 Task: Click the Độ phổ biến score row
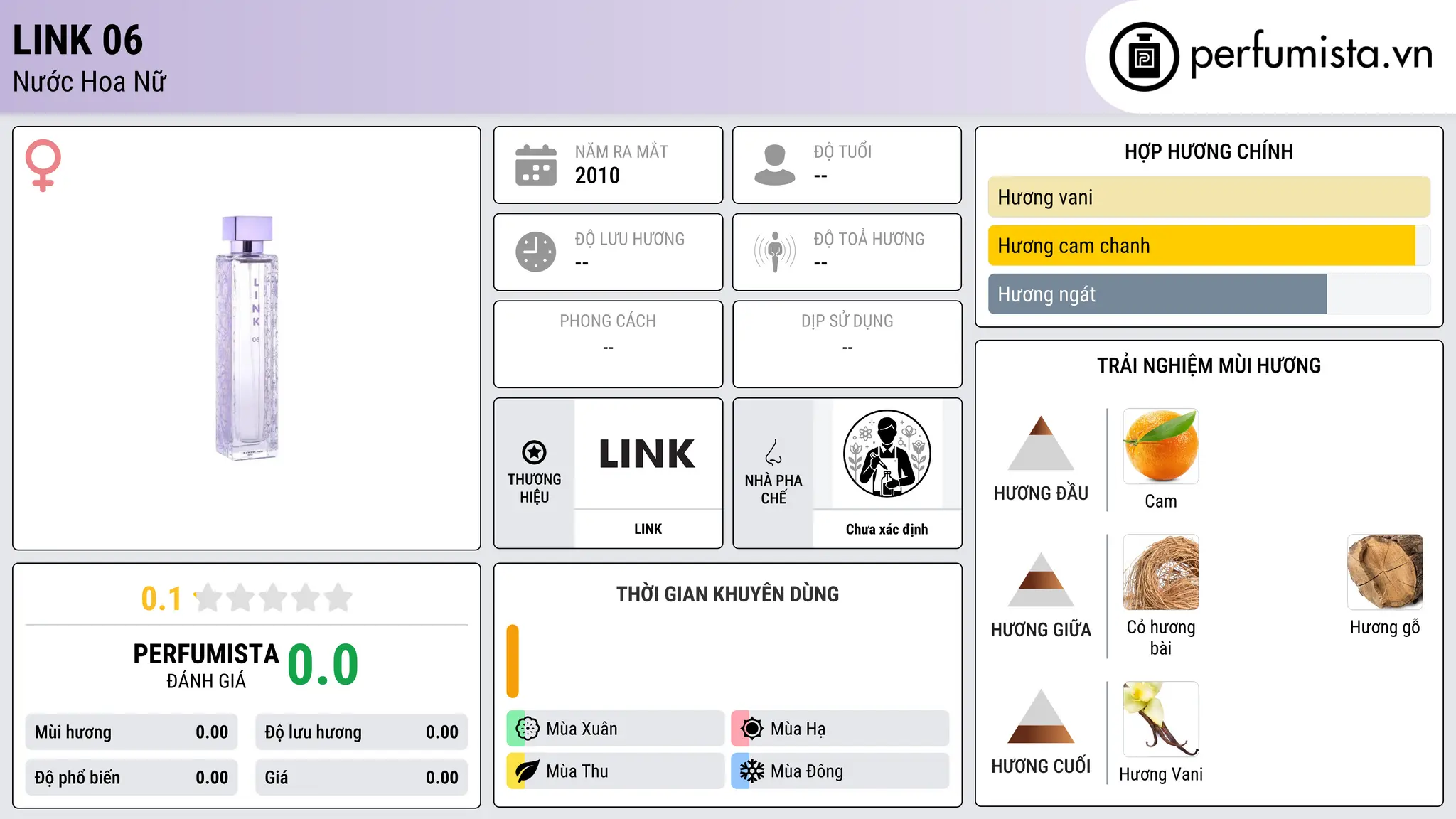coord(132,778)
